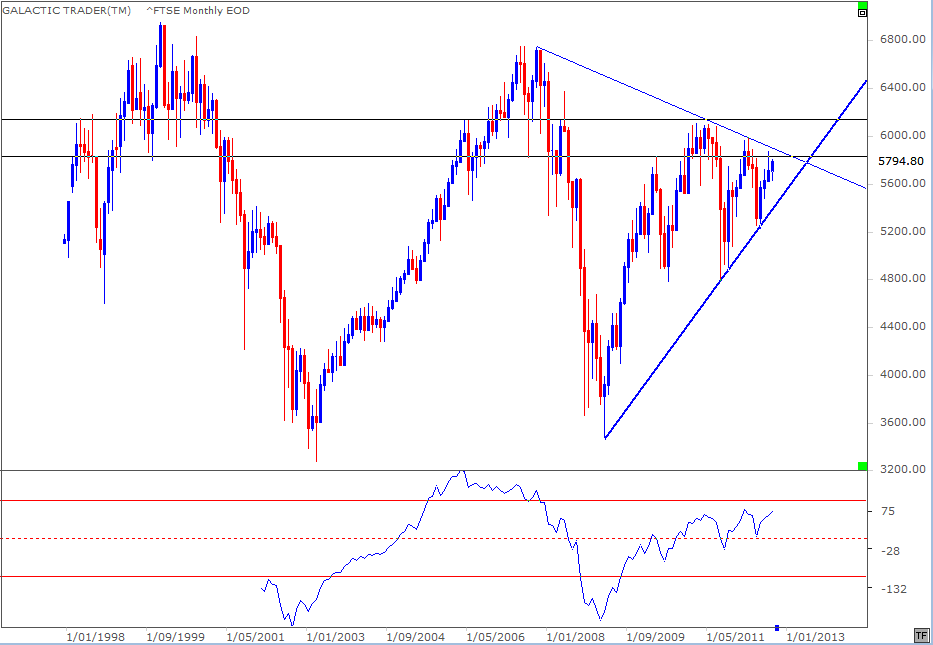
Task: Click the 6800.00 price axis label
Action: [x=902, y=40]
